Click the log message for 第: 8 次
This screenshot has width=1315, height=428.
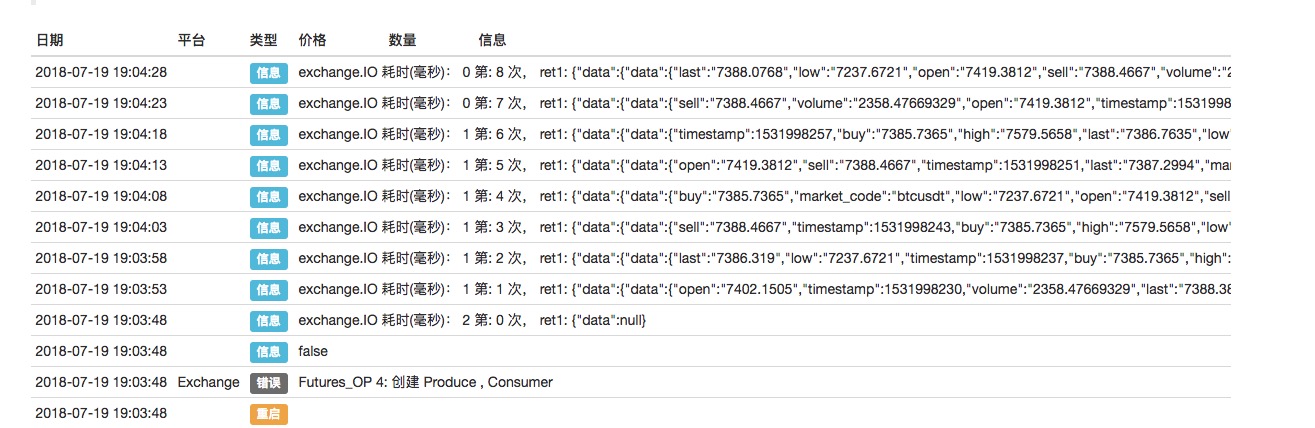pyautogui.click(x=760, y=72)
